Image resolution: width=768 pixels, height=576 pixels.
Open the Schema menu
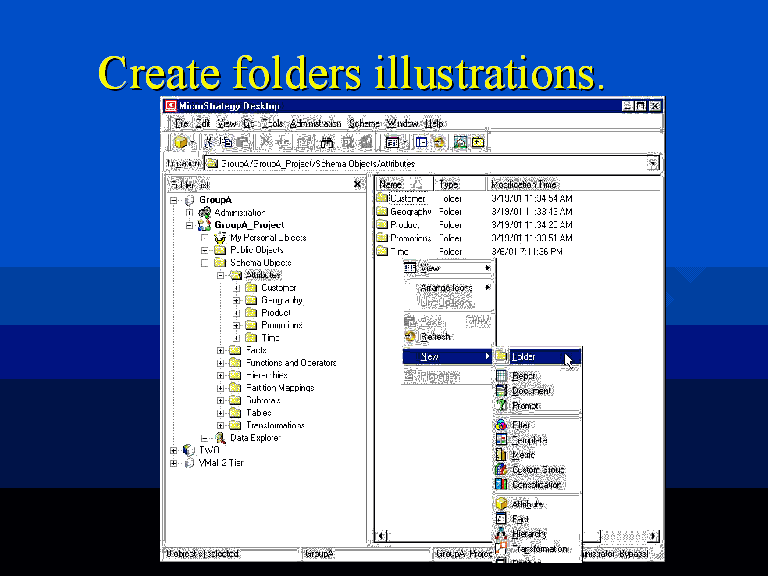coord(364,122)
